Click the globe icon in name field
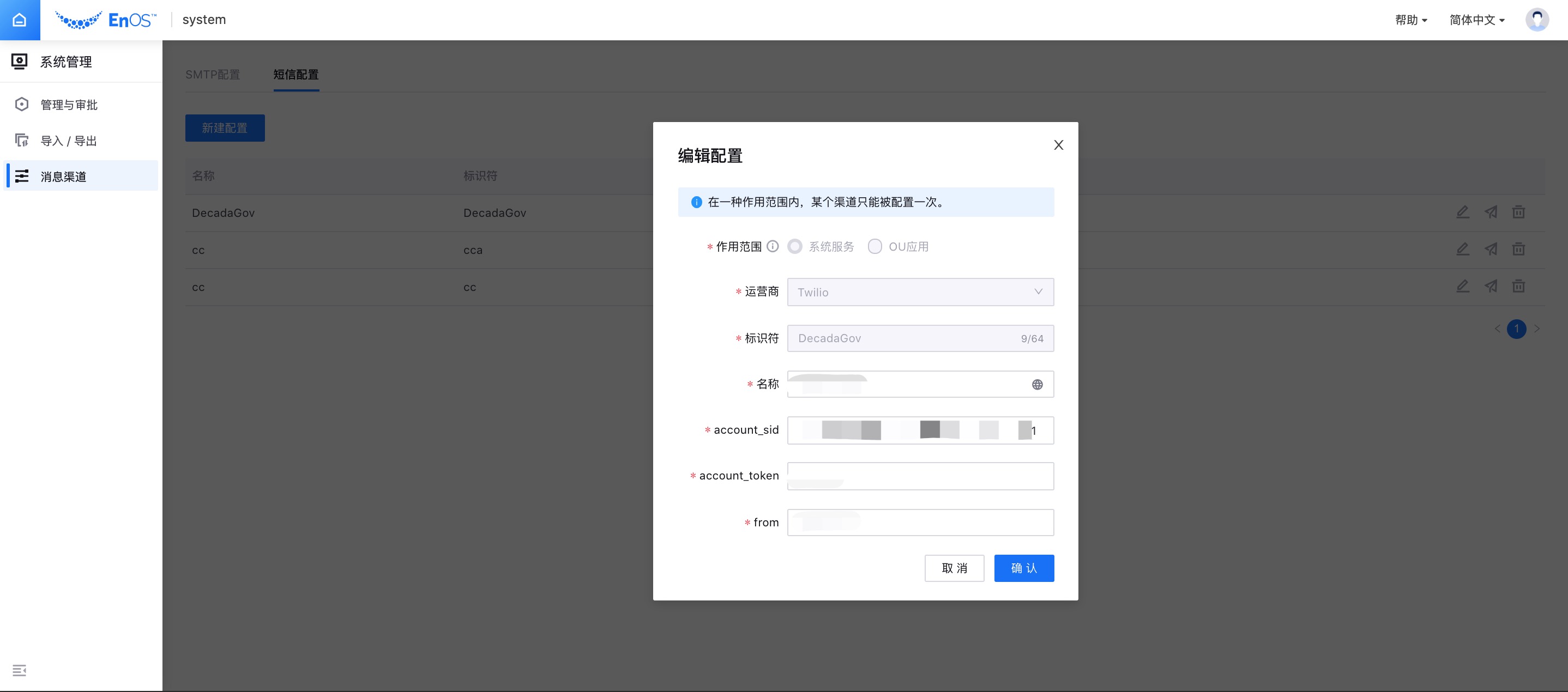Image resolution: width=1568 pixels, height=692 pixels. tap(1037, 384)
